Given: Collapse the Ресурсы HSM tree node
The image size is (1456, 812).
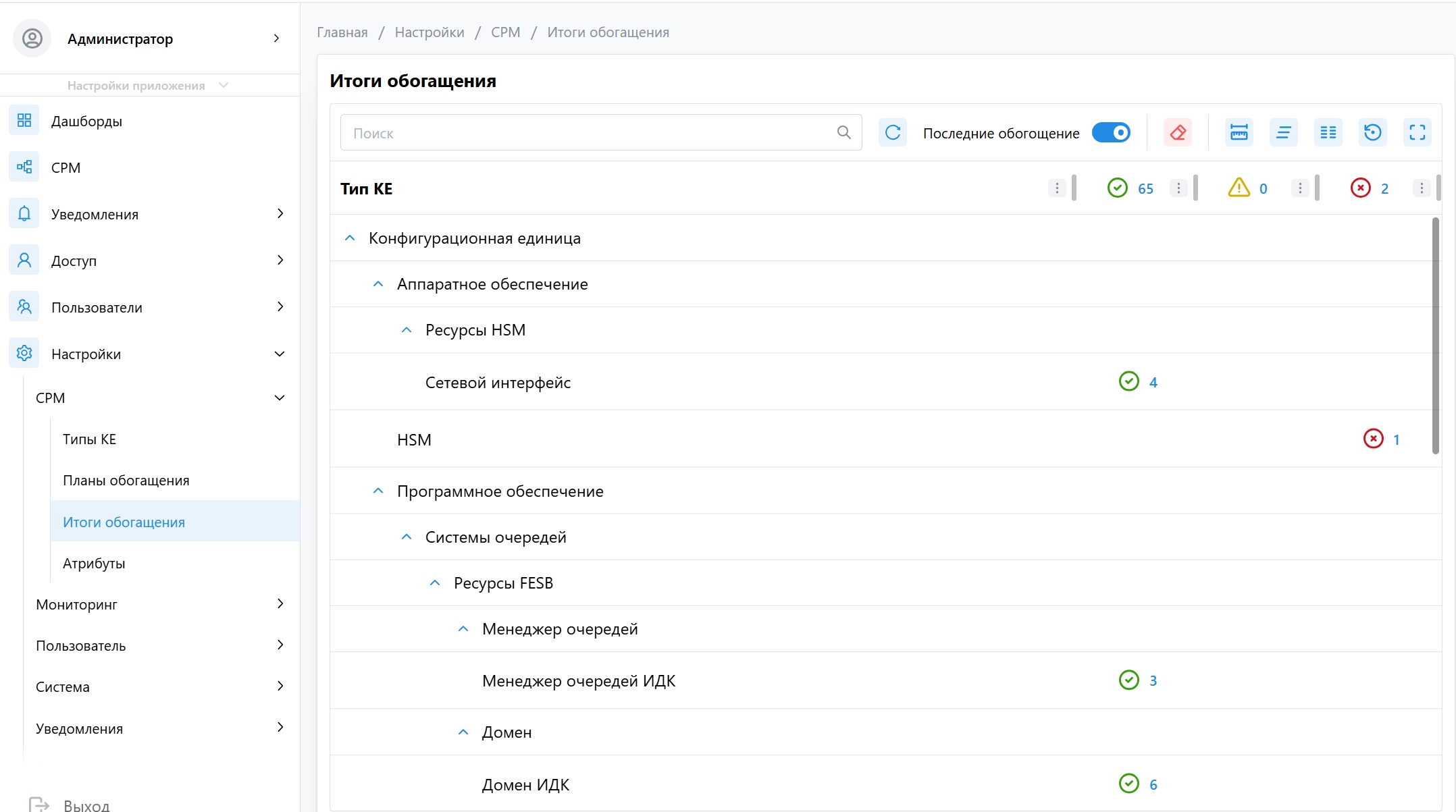Looking at the screenshot, I should [x=407, y=330].
